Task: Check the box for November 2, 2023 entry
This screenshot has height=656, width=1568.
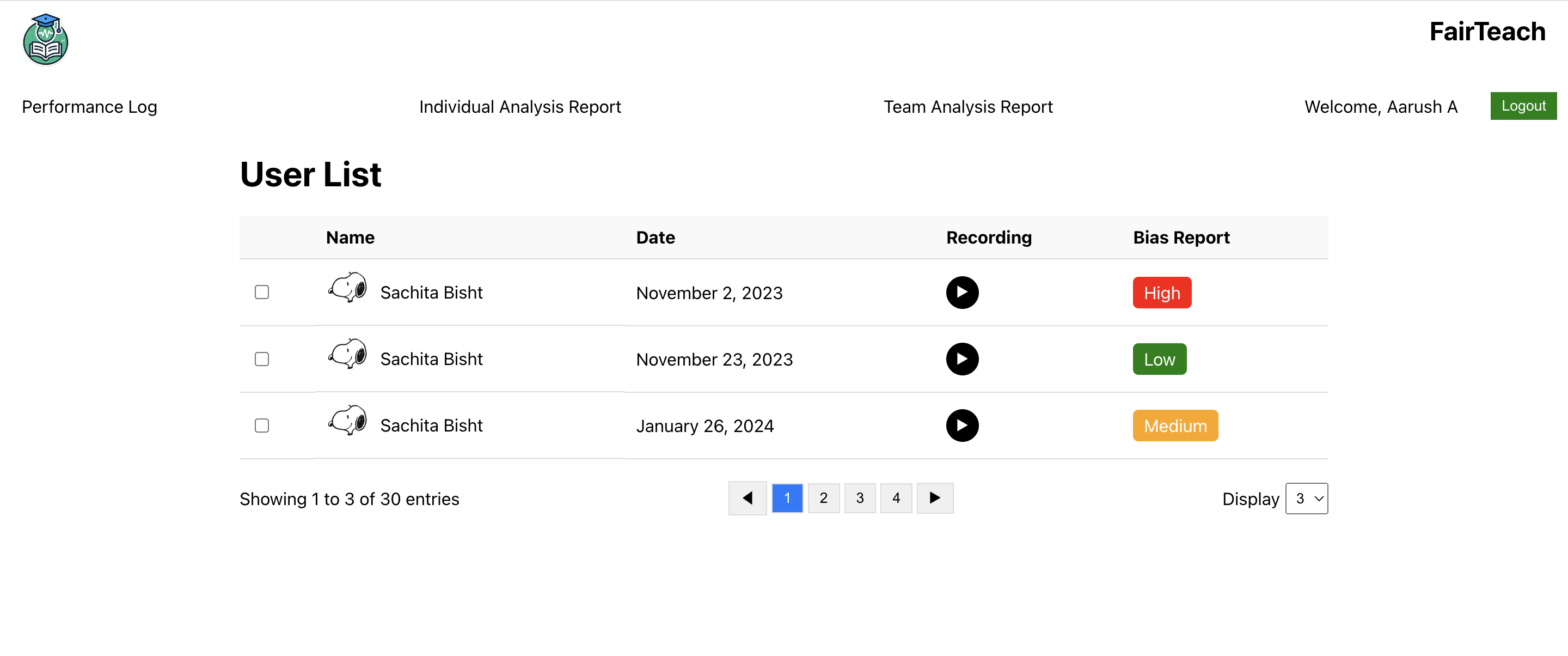Action: click(x=262, y=293)
